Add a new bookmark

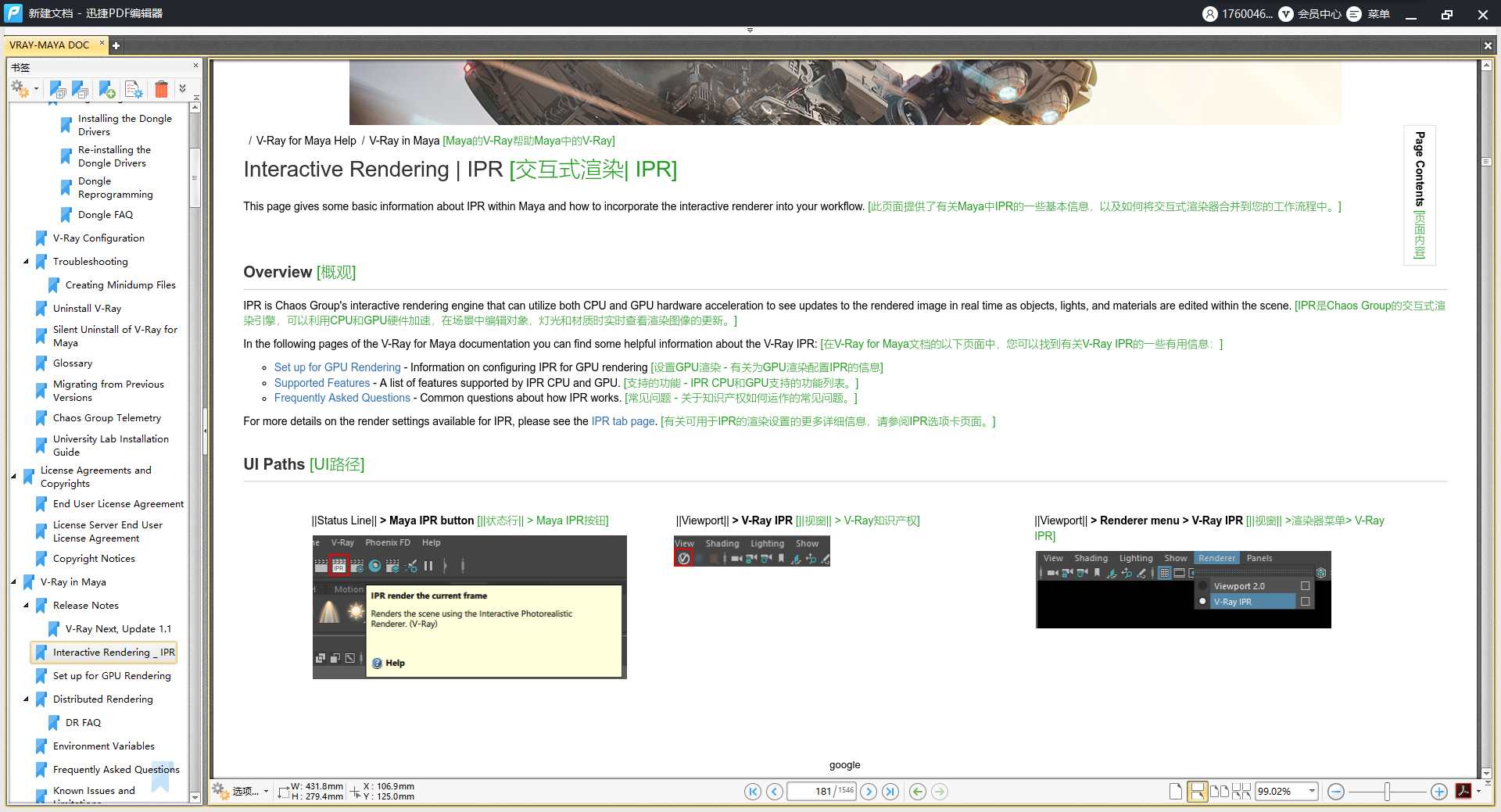pyautogui.click(x=107, y=89)
